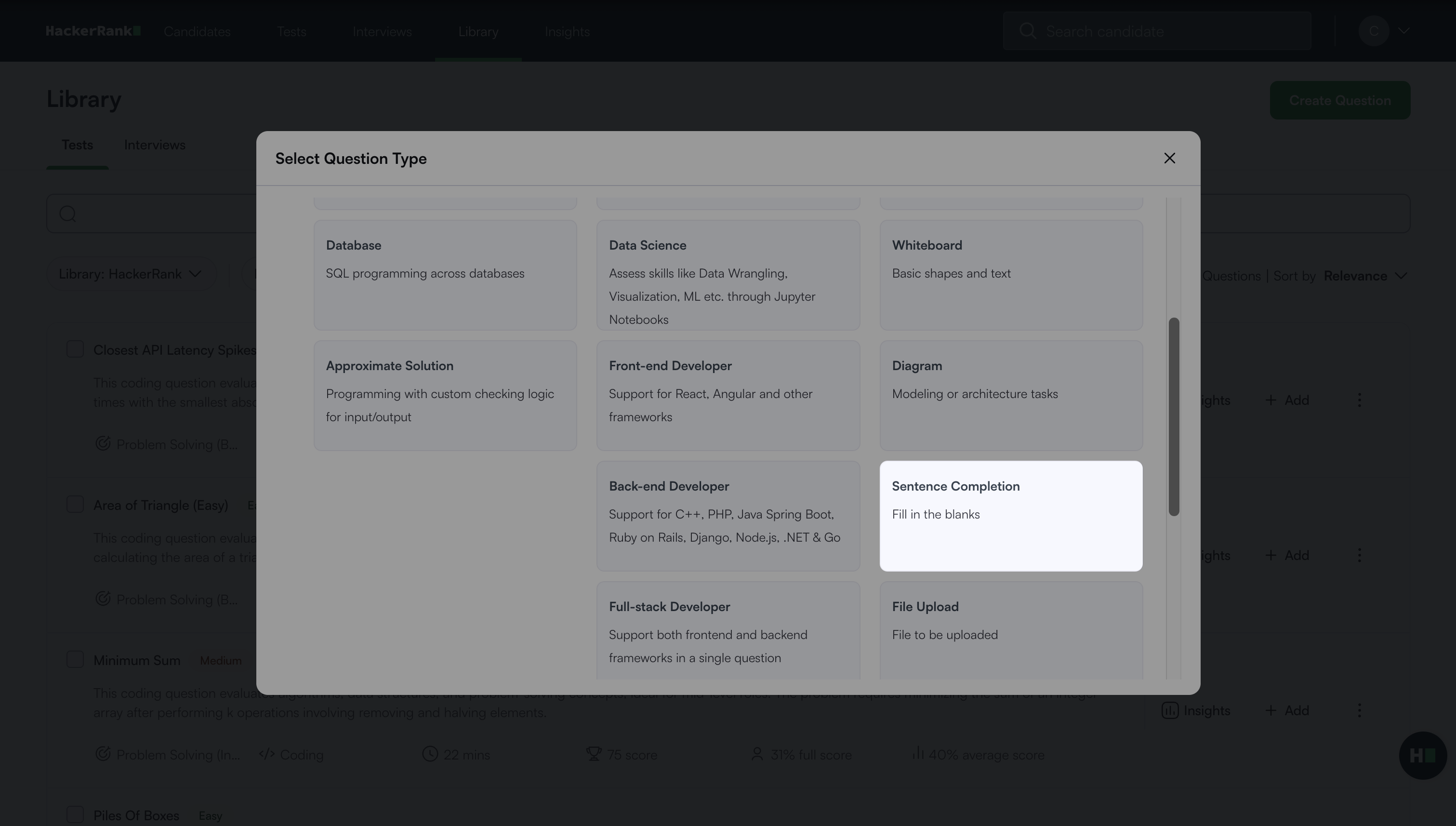The image size is (1456, 826).
Task: Open more options for Closest API Latency question
Action: 1359,400
